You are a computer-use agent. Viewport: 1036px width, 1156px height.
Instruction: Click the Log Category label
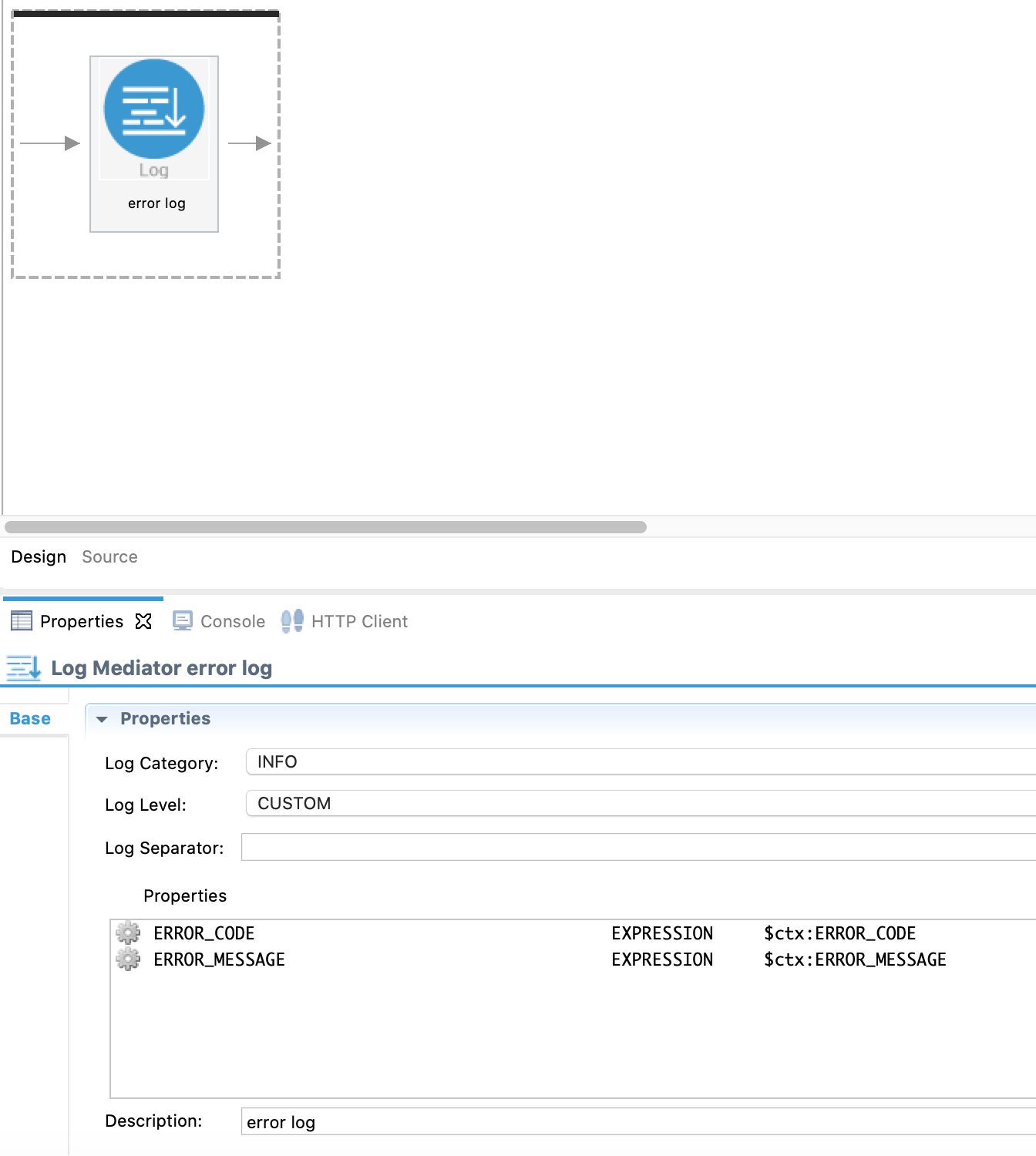(162, 763)
